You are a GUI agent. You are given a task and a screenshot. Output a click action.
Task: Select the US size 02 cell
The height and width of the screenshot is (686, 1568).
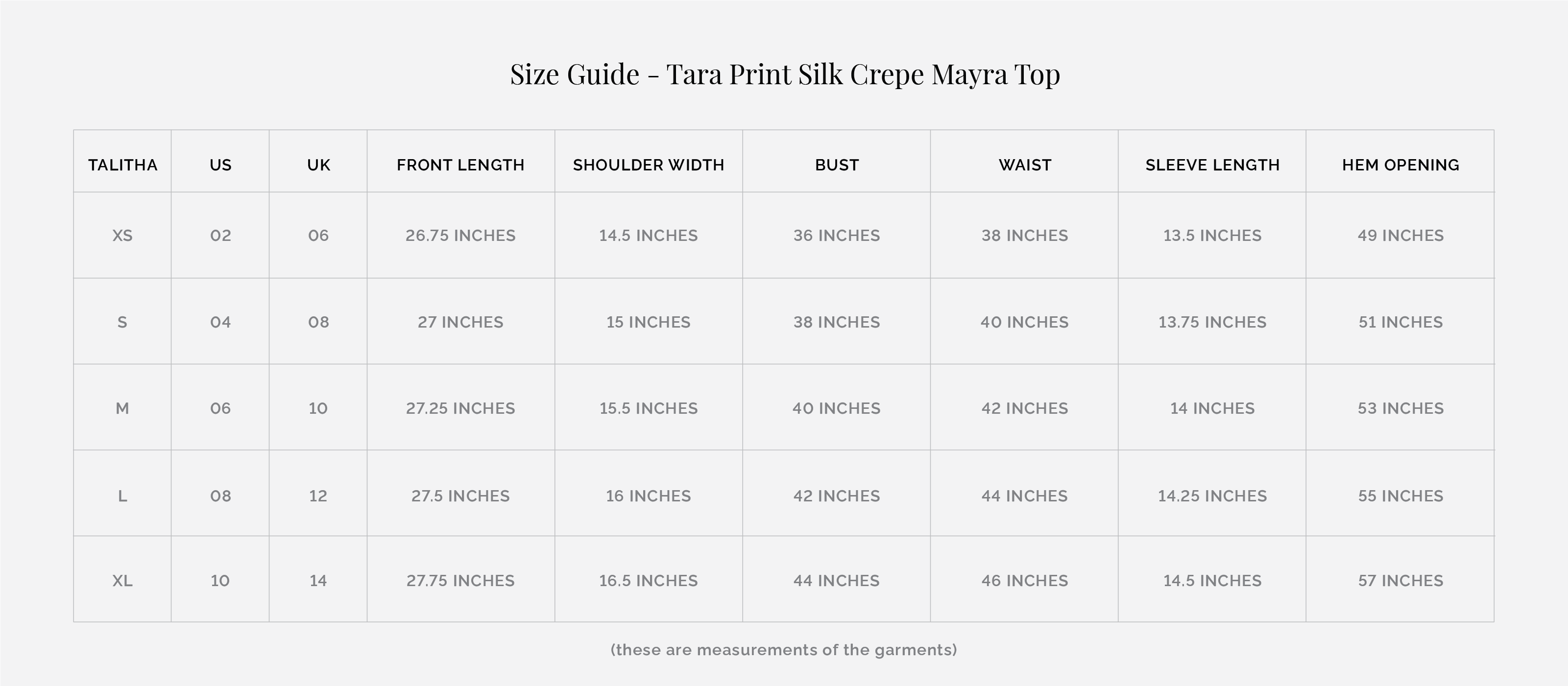click(220, 236)
